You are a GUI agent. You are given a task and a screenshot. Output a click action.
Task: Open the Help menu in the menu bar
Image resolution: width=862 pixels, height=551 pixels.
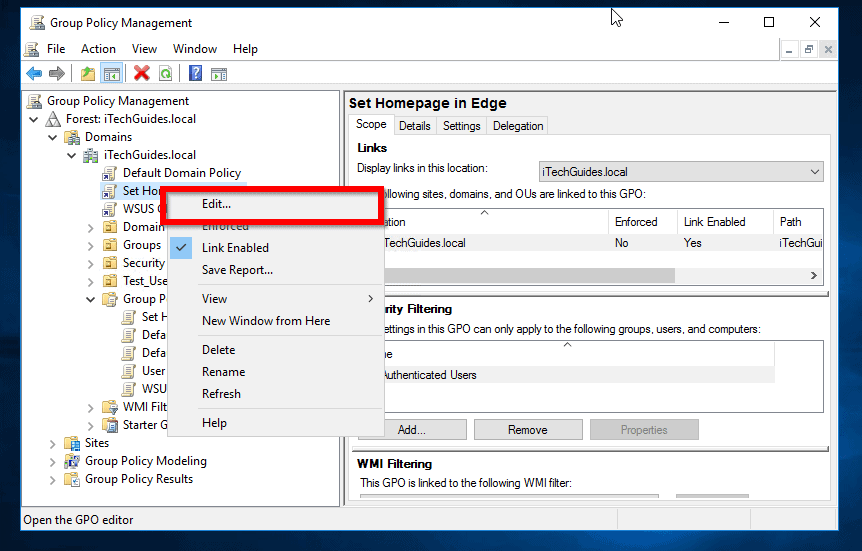click(x=245, y=49)
